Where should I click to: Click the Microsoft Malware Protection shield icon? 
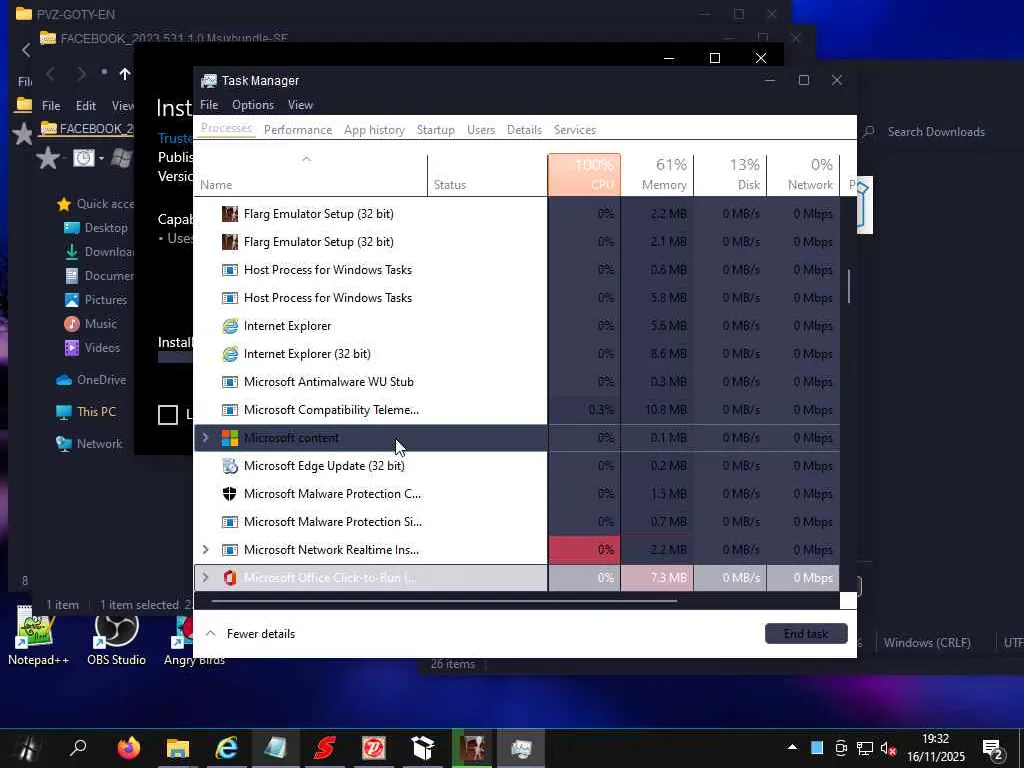(230, 494)
